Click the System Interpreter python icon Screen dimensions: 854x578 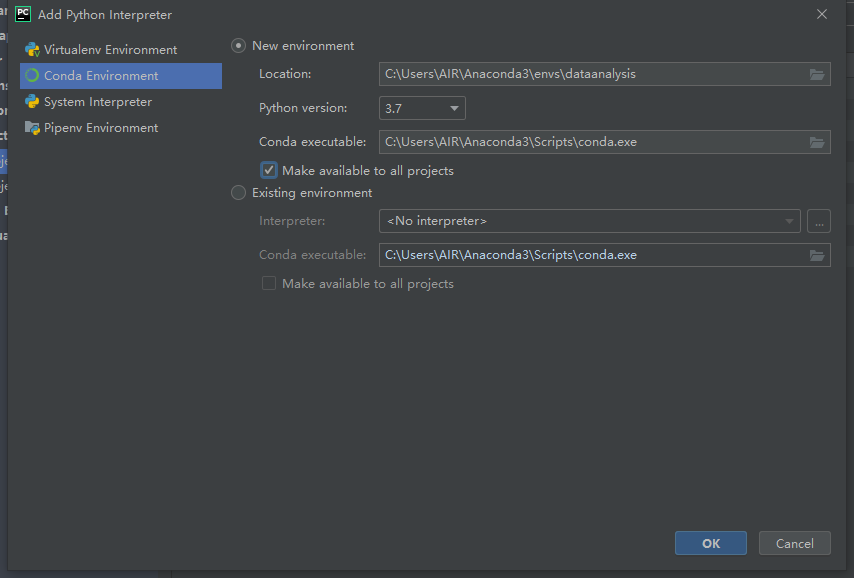[x=32, y=102]
